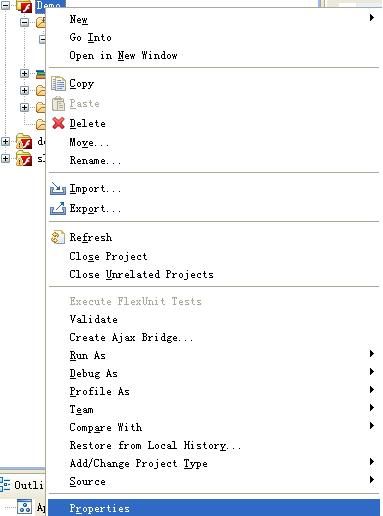Select Properties from the context menu
The image size is (383, 516).
point(213,508)
